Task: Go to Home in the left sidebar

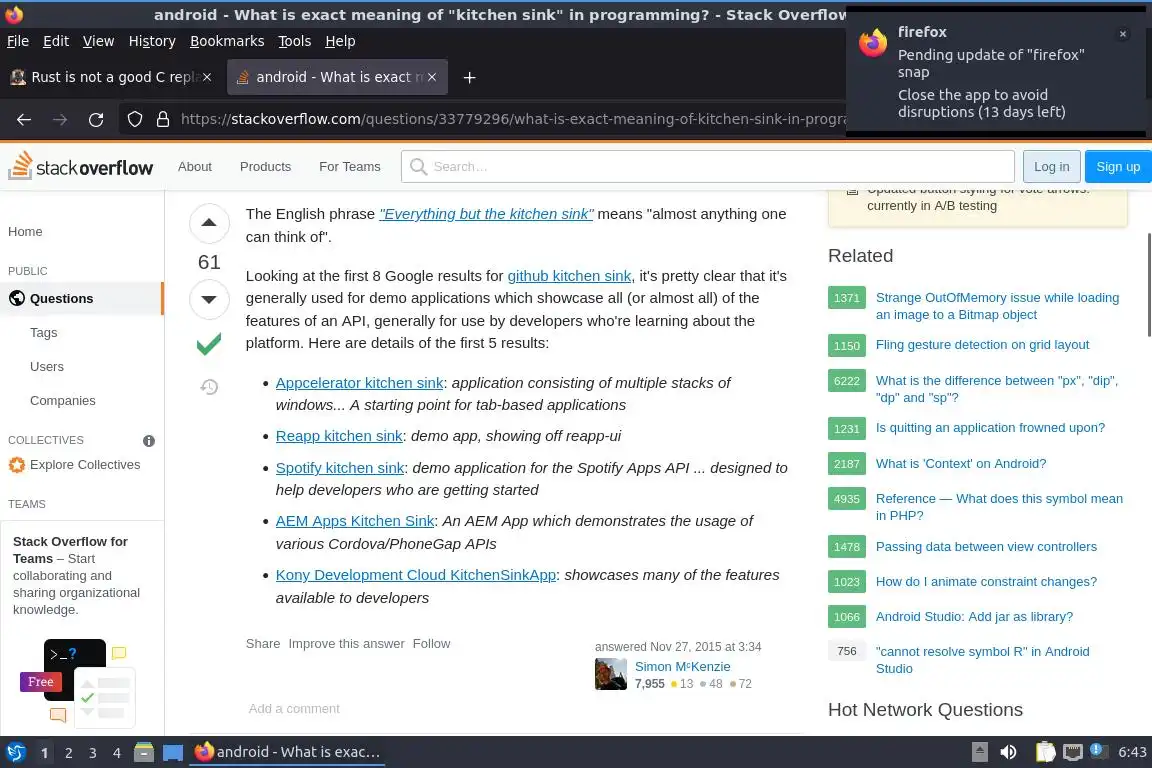Action: pyautogui.click(x=25, y=232)
